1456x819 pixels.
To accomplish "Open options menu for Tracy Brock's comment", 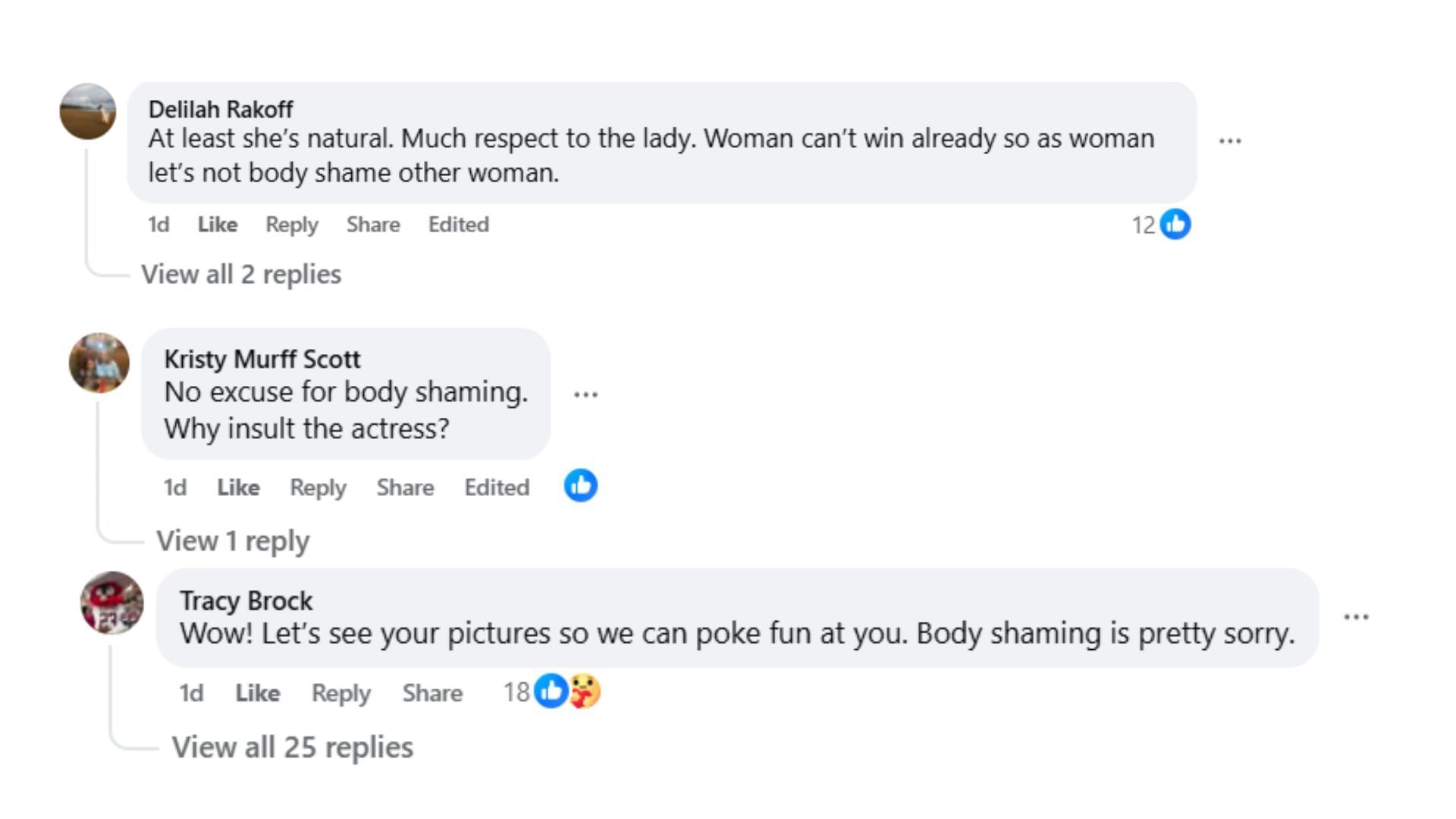I will [x=1356, y=617].
